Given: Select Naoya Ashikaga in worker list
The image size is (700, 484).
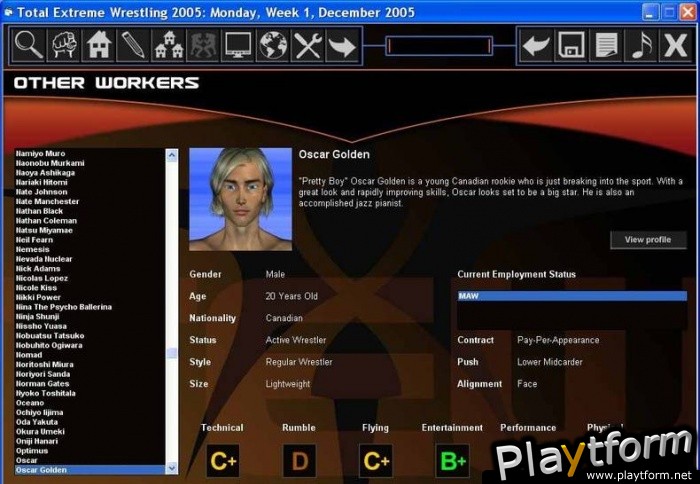Looking at the screenshot, I should (x=90, y=173).
